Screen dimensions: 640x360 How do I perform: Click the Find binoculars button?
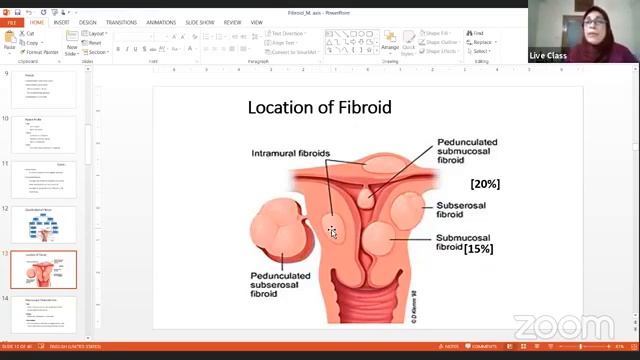click(475, 33)
